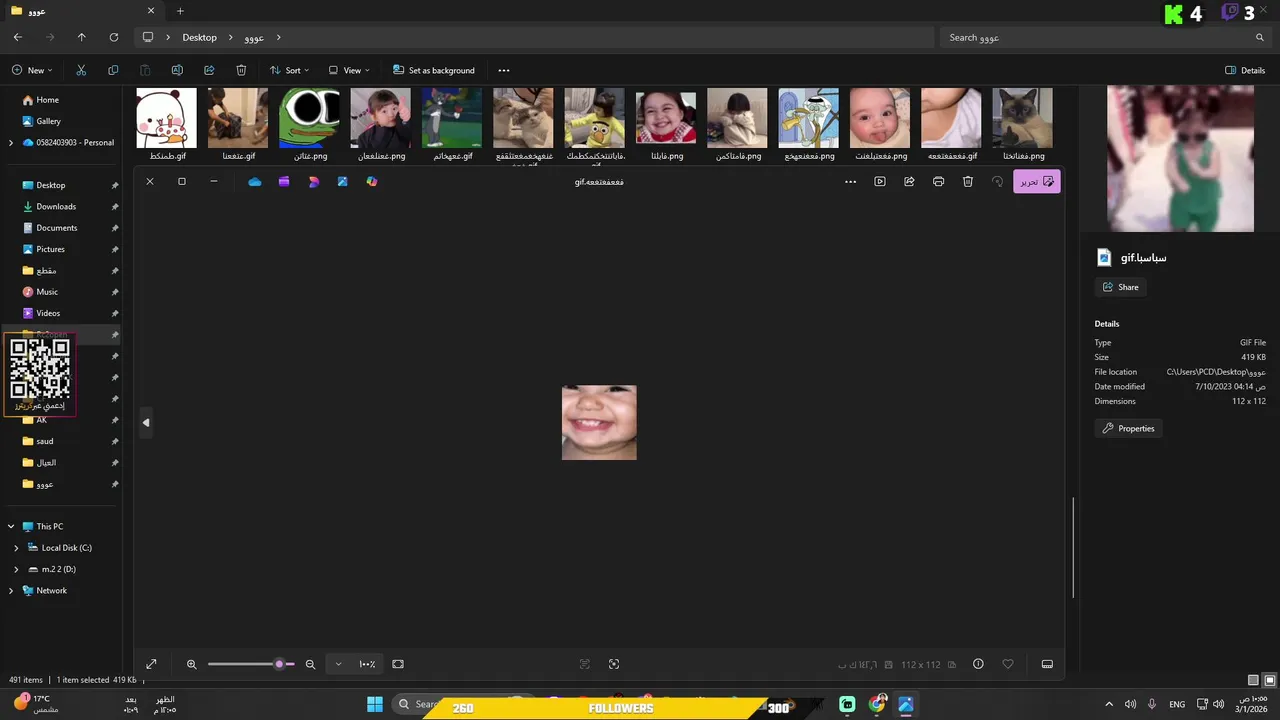
Task: Click the Clipchamp icon in Photos toolbar
Action: (x=284, y=182)
